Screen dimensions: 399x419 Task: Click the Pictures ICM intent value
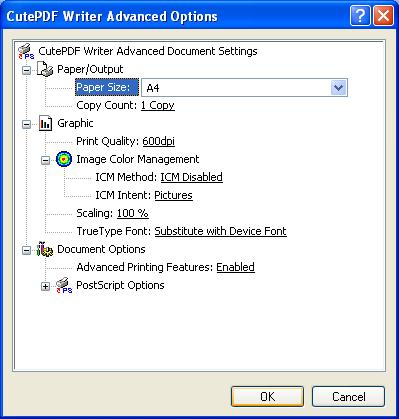(x=173, y=195)
